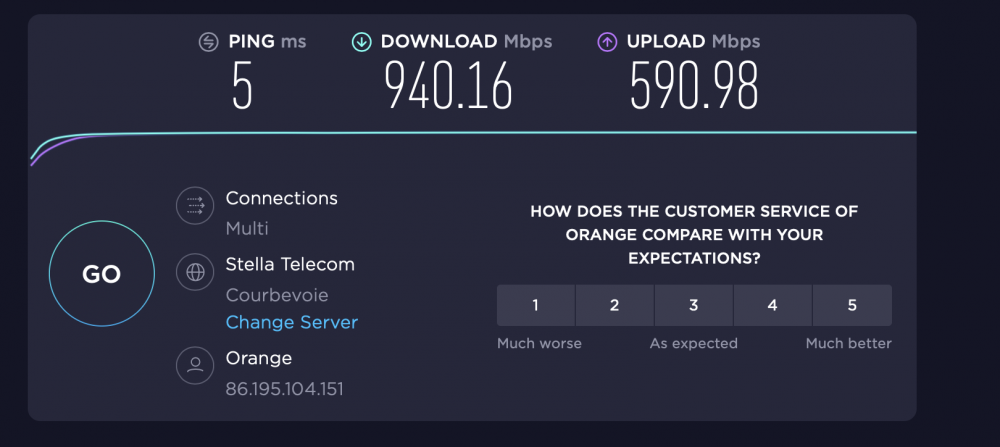Click the Multi connections setting
The height and width of the screenshot is (447, 1000).
[x=247, y=228]
